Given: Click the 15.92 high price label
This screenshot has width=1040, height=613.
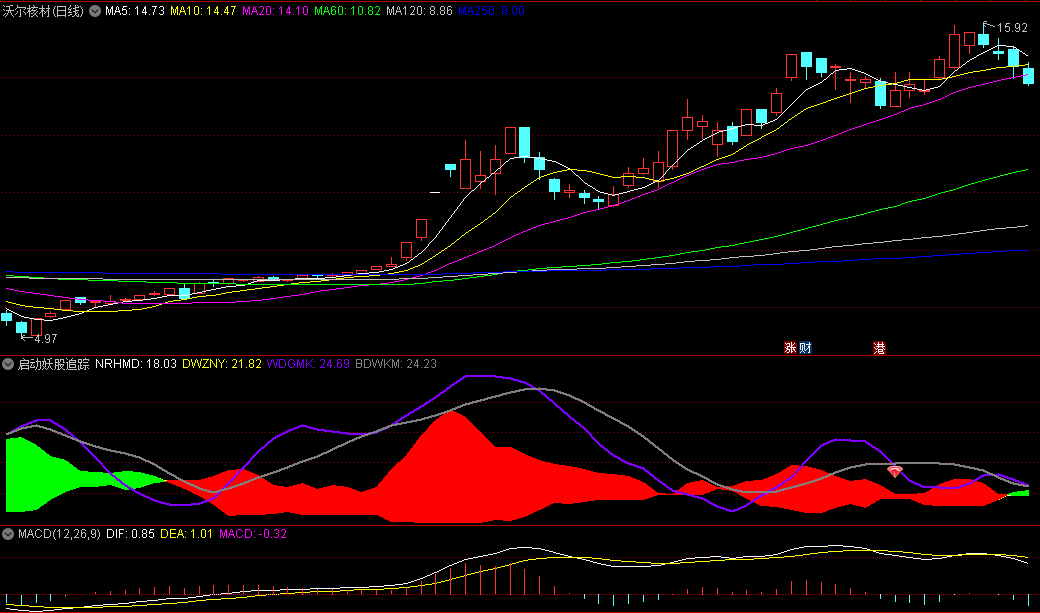Looking at the screenshot, I should 1012,28.
